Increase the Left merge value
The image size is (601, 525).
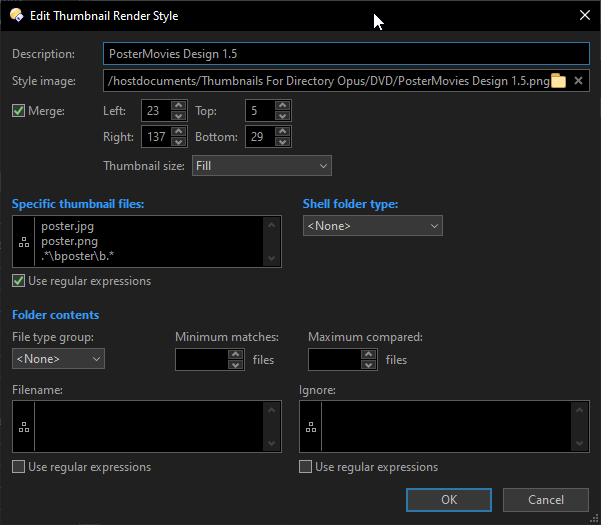coord(178,105)
